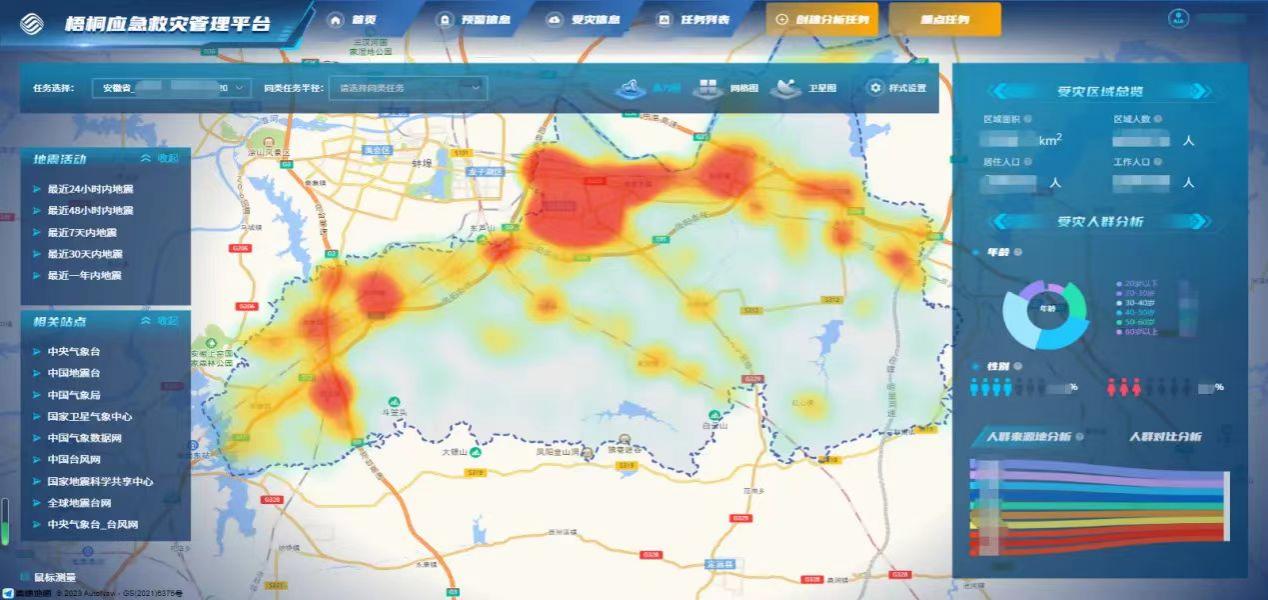
Task: Switch to 网格图 grid map view
Action: [709, 89]
